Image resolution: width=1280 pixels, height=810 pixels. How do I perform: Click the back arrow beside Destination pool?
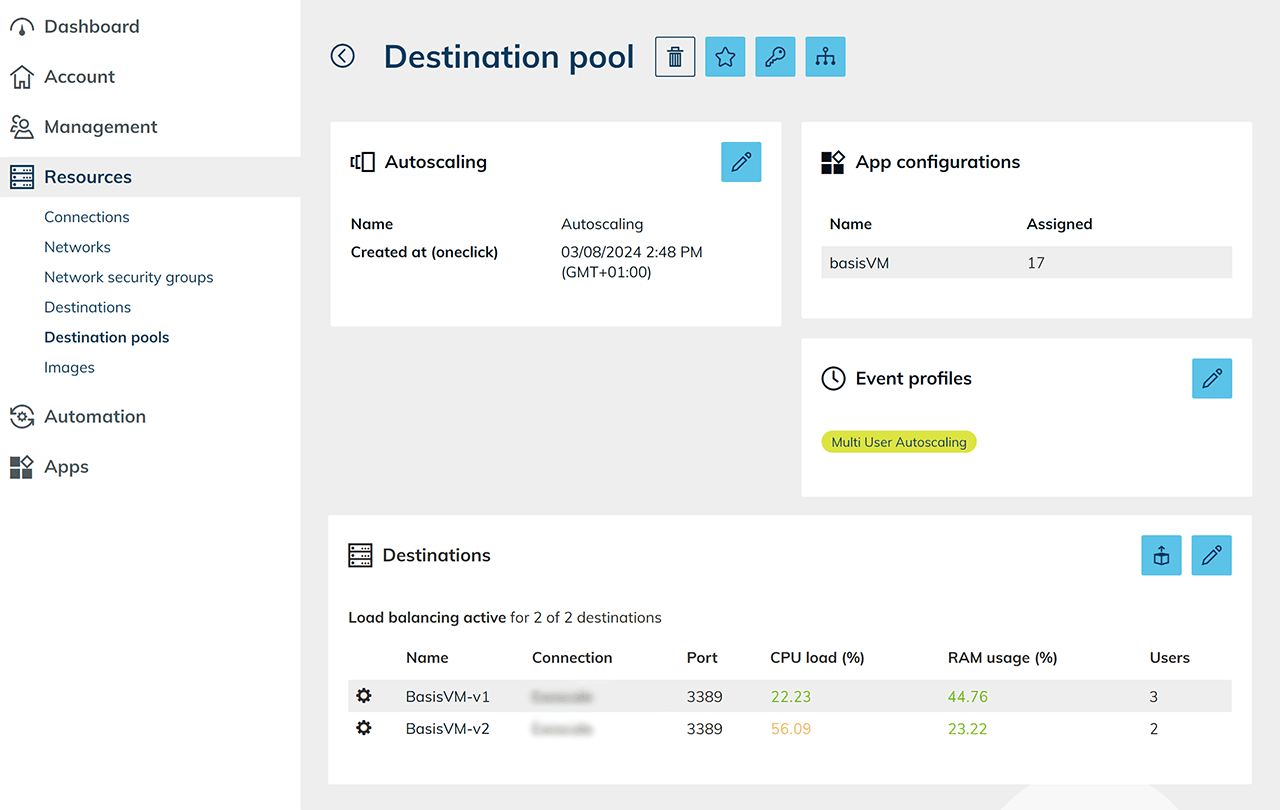pos(343,56)
